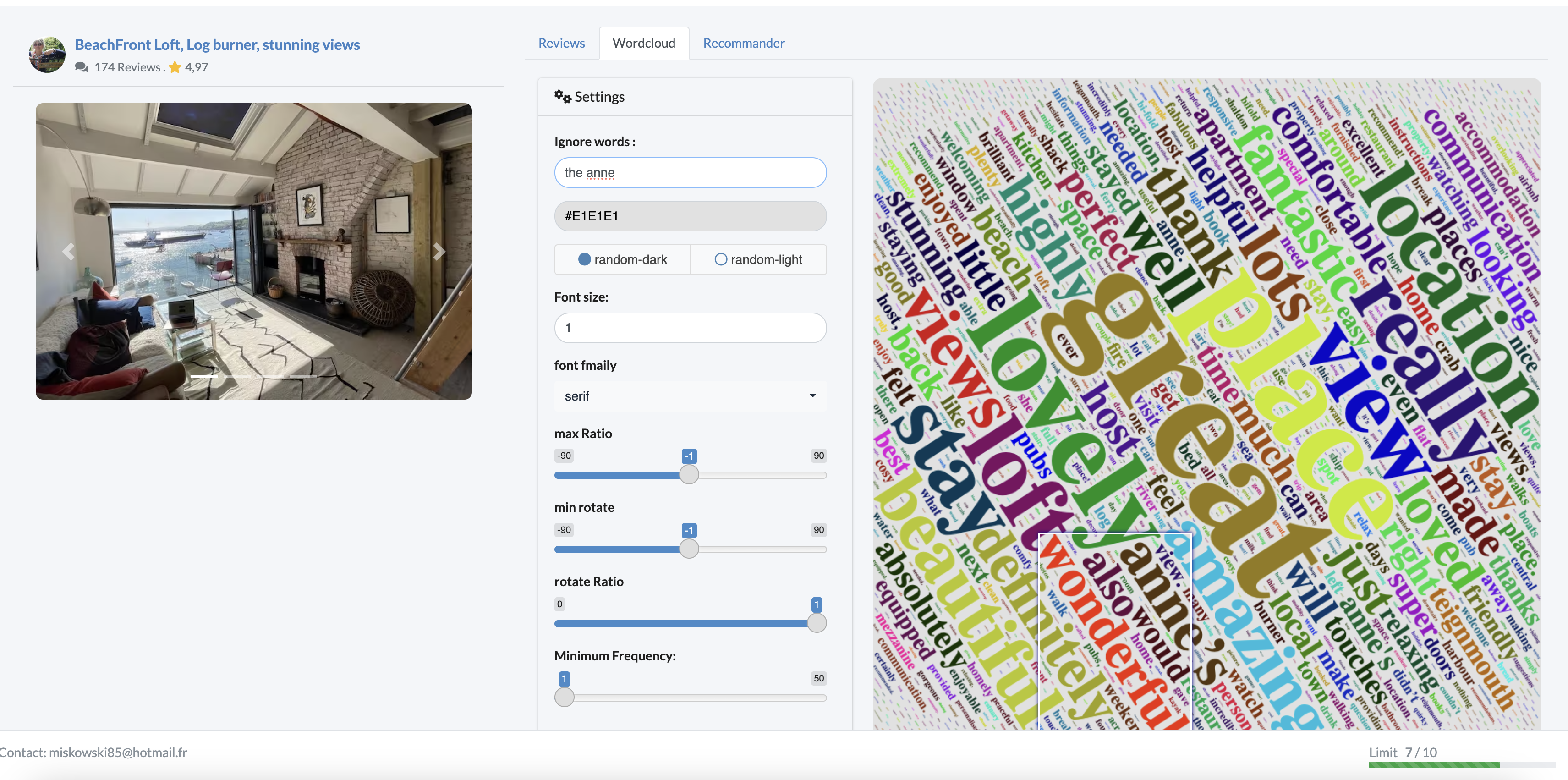
Task: Click the gold rating star icon
Action: tap(175, 67)
